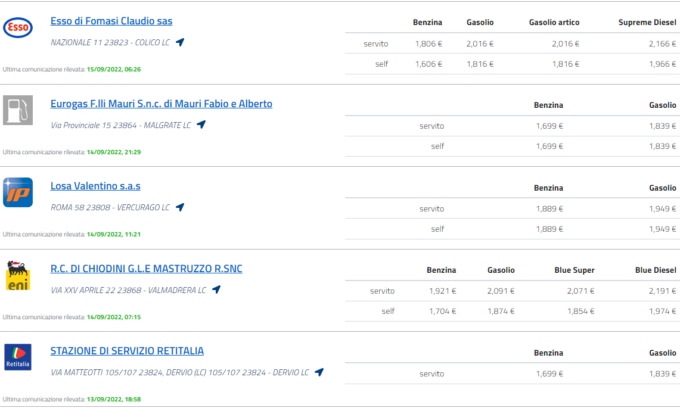This screenshot has width=680, height=408.
Task: Open Eurogas F.lli Mauri S.n.c. station link
Action: point(161,104)
